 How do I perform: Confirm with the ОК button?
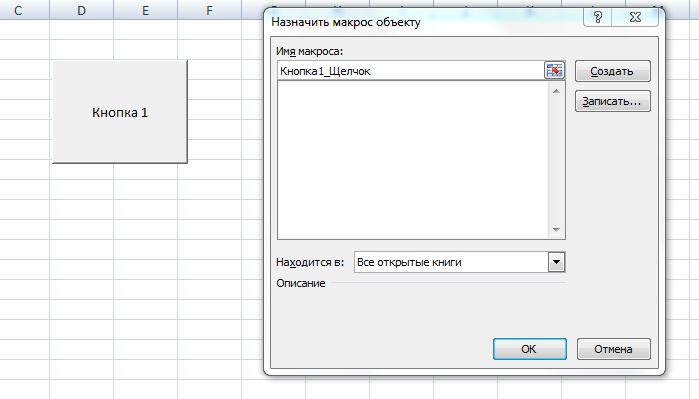click(530, 349)
